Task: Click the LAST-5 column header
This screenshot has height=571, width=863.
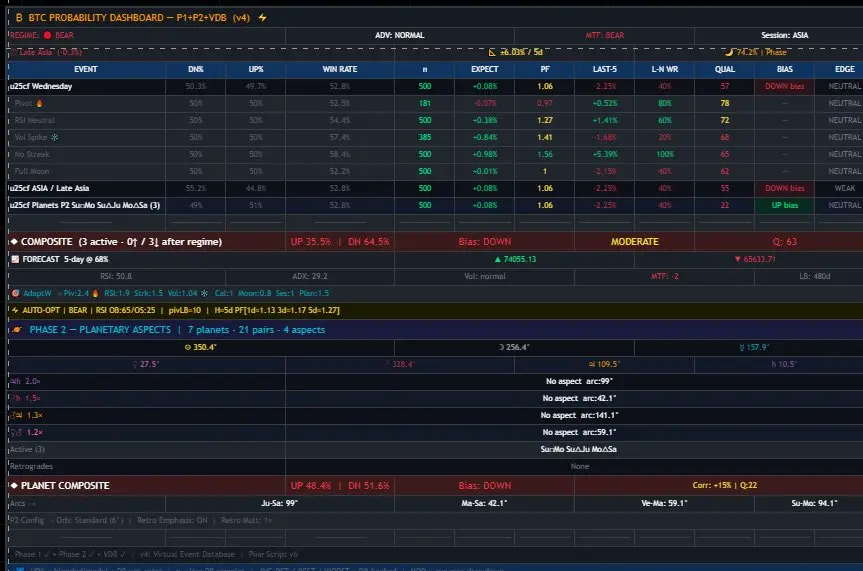Action: coord(604,69)
